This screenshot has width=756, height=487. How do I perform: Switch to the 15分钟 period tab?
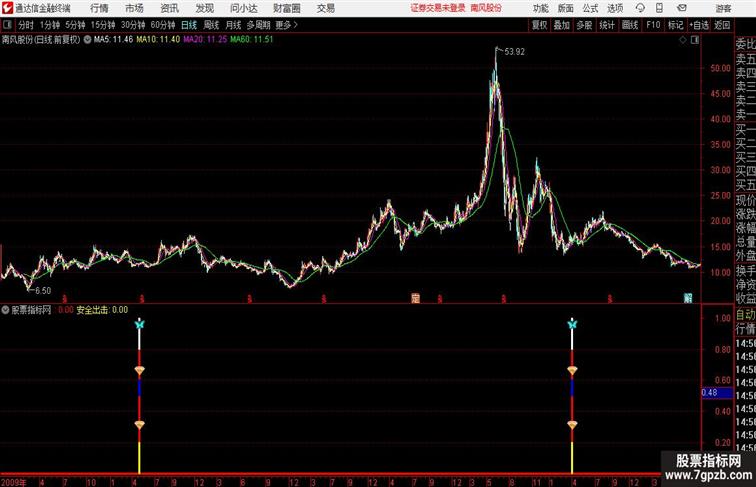coord(103,25)
